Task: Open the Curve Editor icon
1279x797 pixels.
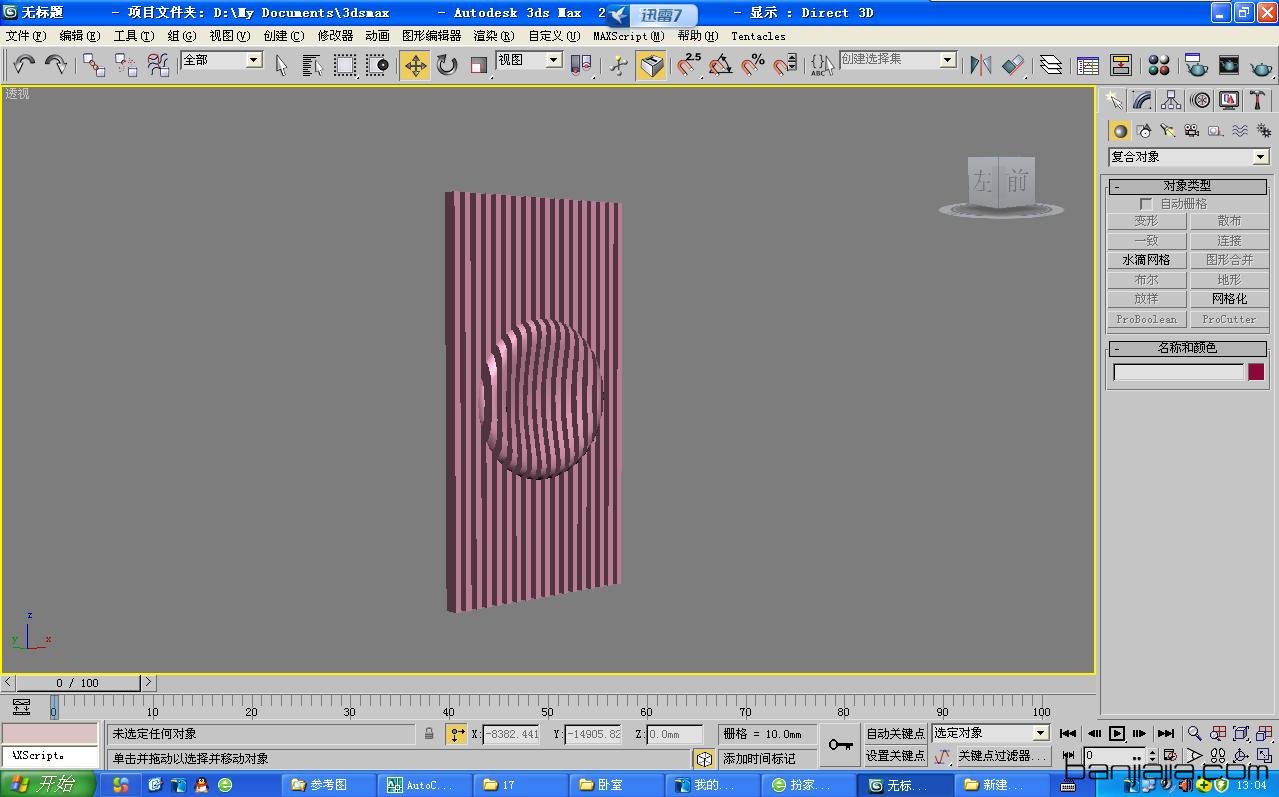Action: pyautogui.click(x=1088, y=65)
